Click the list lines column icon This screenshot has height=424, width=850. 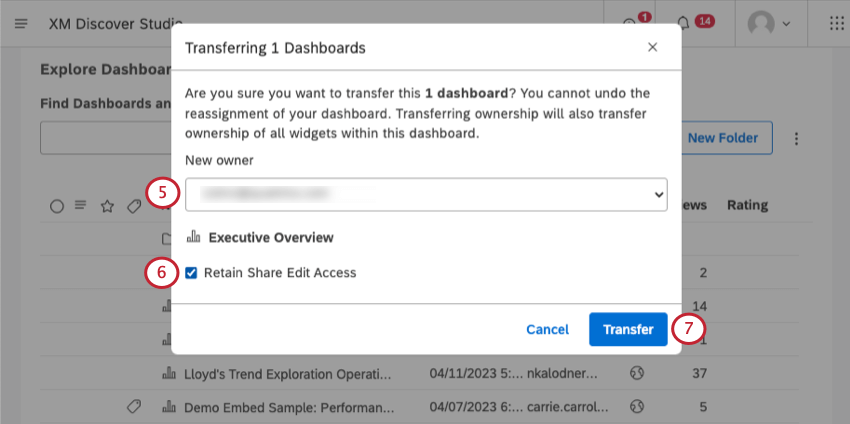pos(81,206)
